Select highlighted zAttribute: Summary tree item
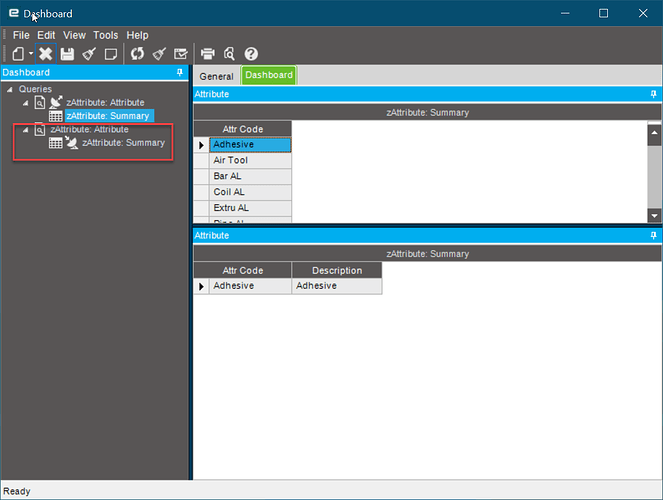Image resolution: width=663 pixels, height=500 pixels. pos(108,115)
